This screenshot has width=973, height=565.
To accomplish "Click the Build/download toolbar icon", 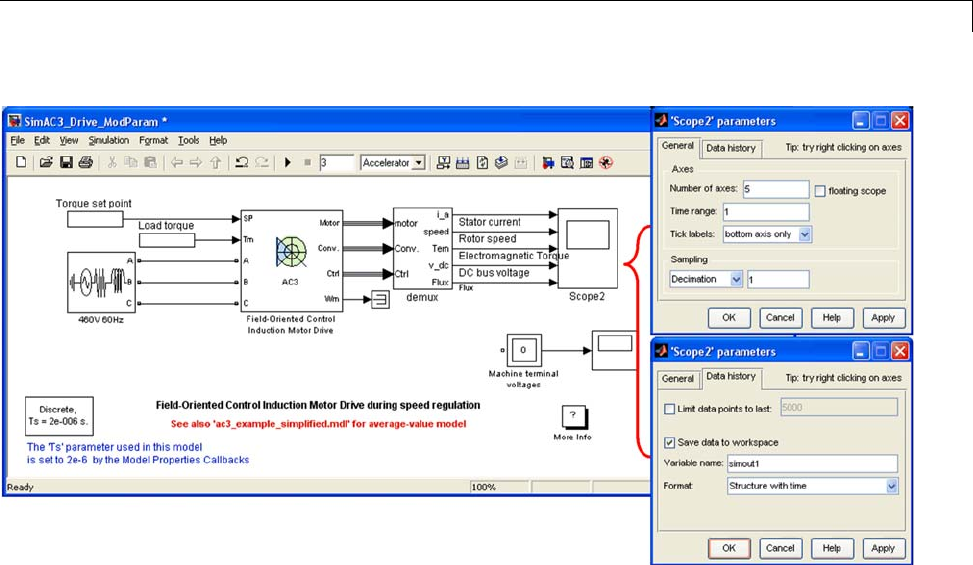I will (501, 162).
